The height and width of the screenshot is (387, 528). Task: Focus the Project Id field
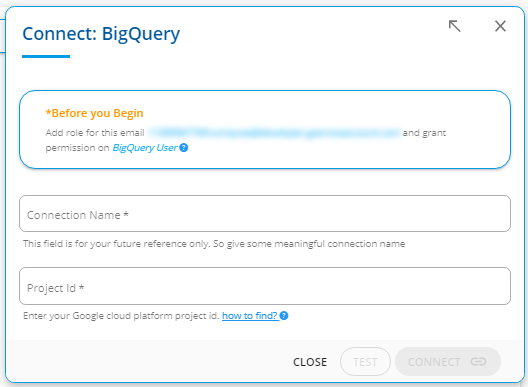(x=265, y=286)
